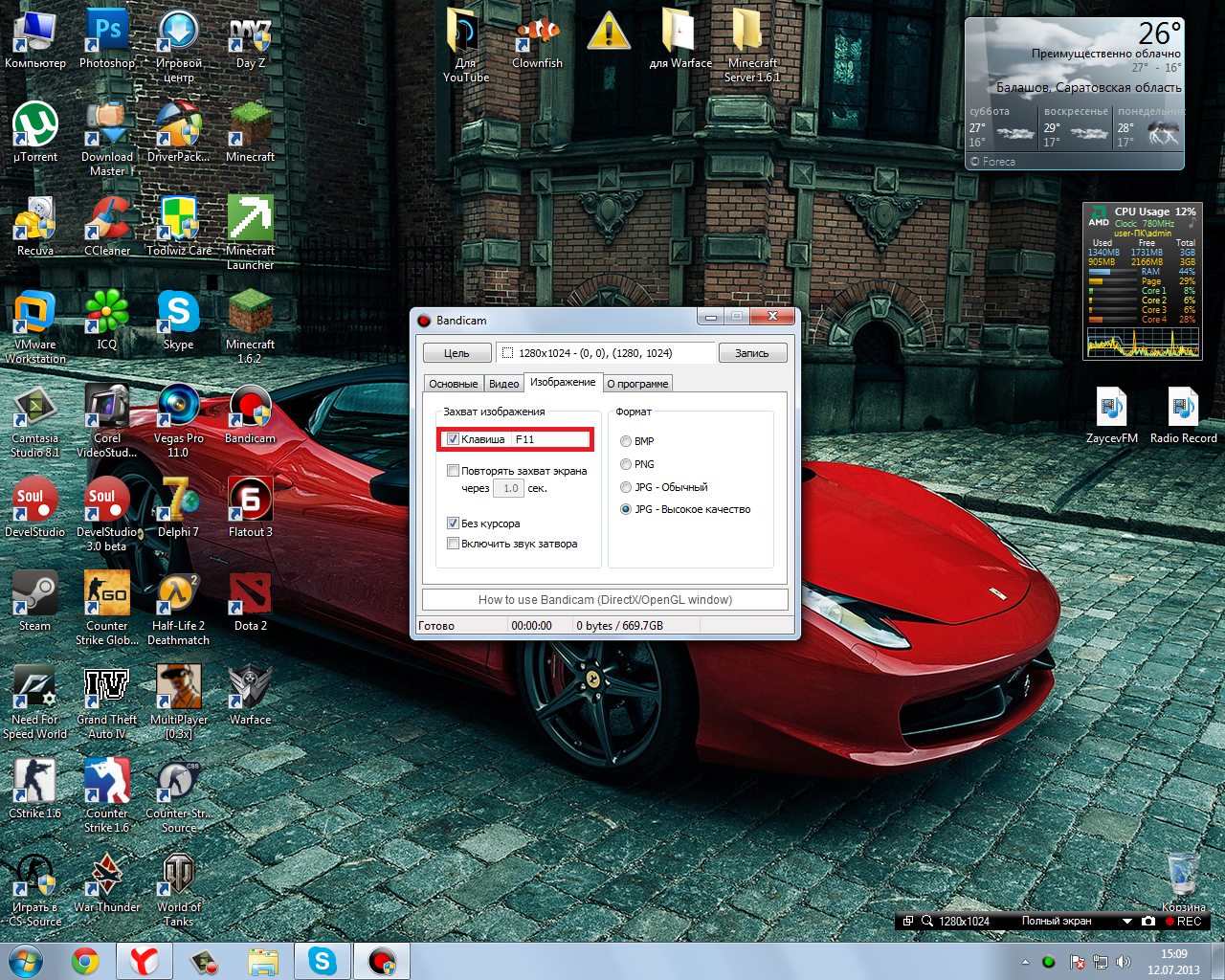Click the magnifier icon in Bandicam capture bar
Screen dimensions: 1225x980
(927, 922)
